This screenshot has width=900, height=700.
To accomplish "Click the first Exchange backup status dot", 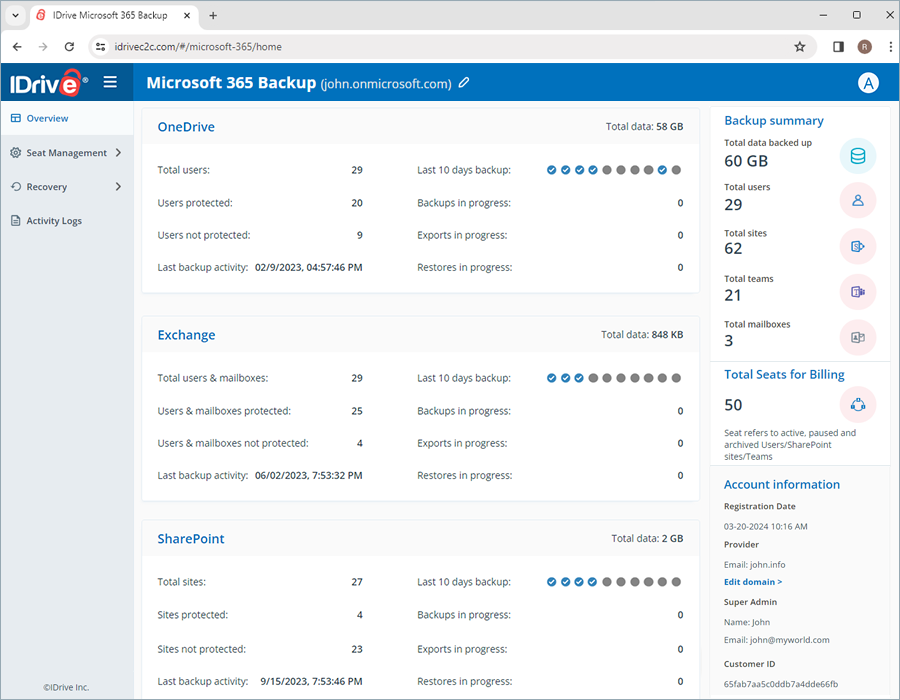I will [552, 378].
